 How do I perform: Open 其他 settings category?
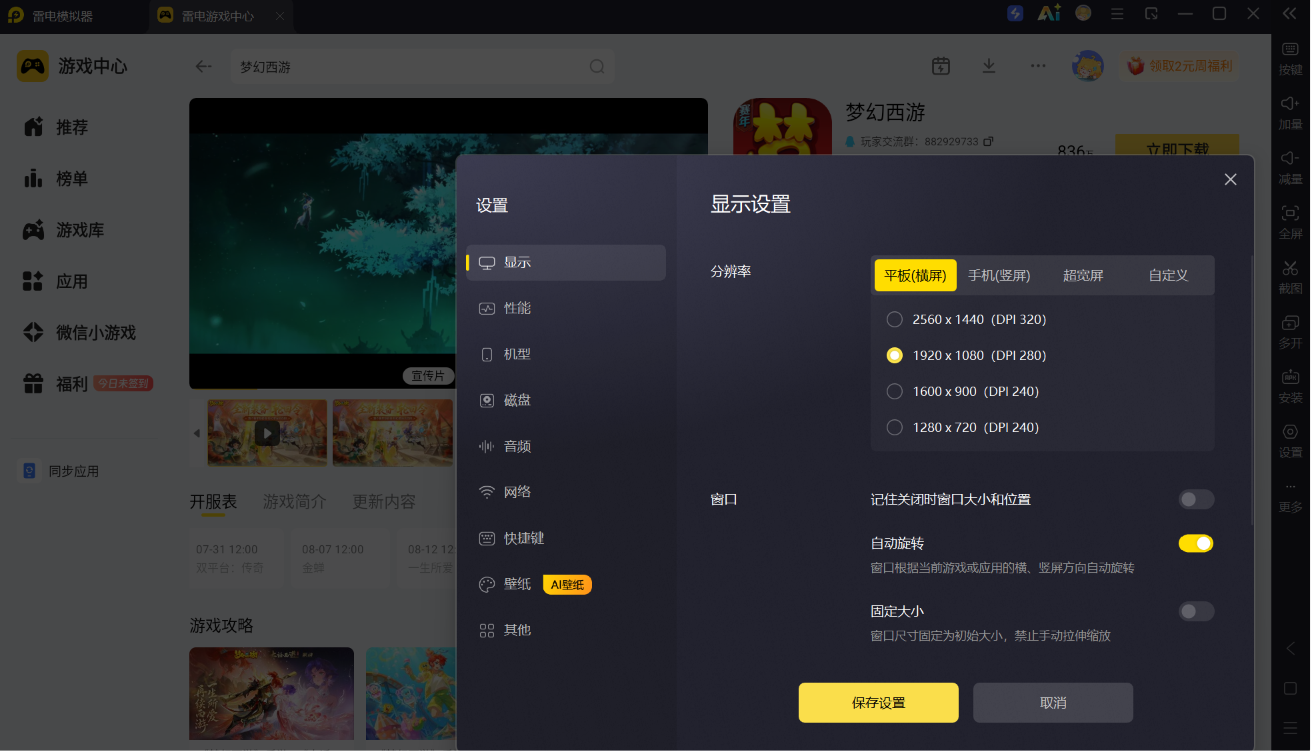pyautogui.click(x=566, y=630)
